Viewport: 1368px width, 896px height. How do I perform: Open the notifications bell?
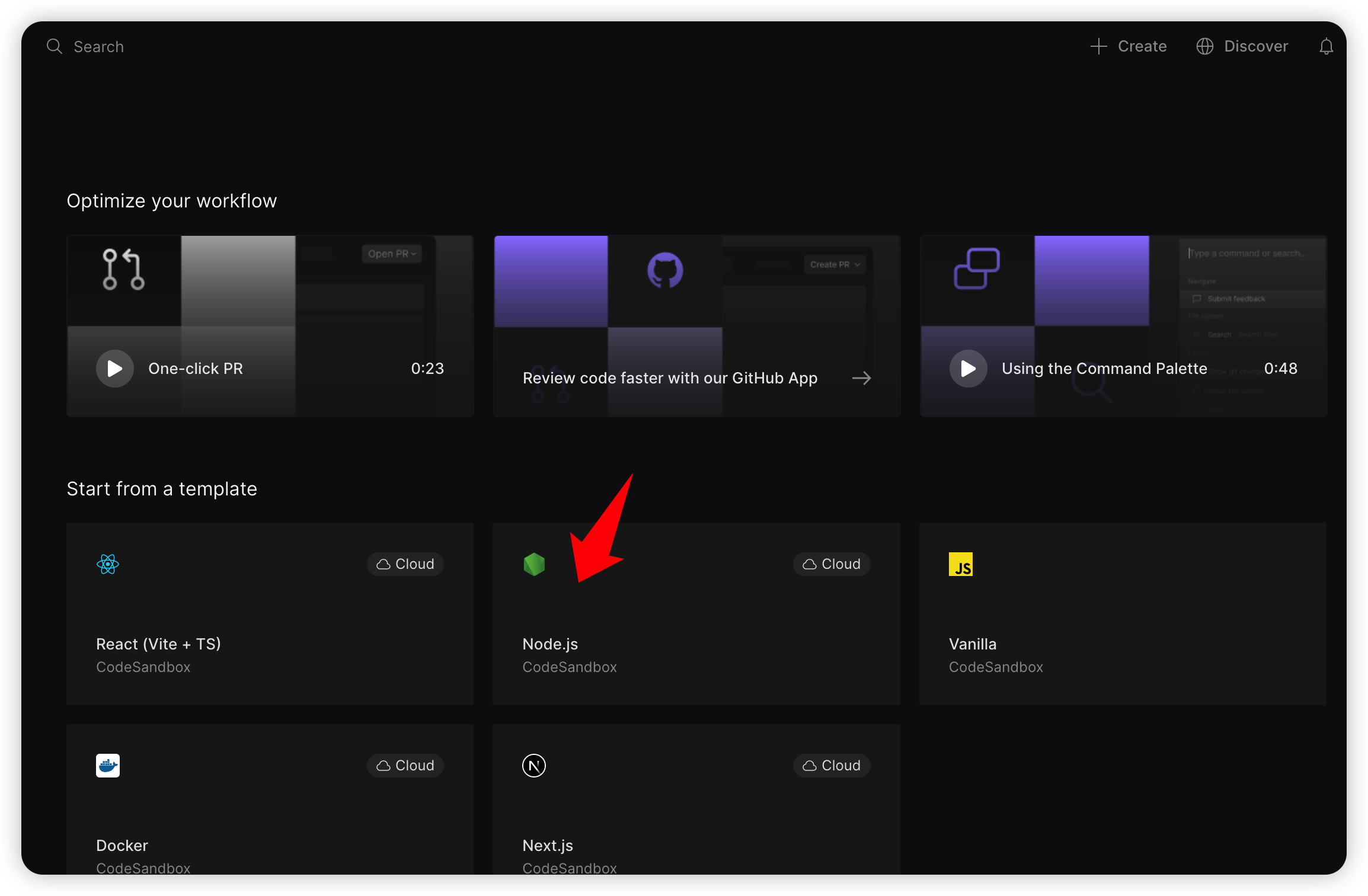(x=1326, y=46)
